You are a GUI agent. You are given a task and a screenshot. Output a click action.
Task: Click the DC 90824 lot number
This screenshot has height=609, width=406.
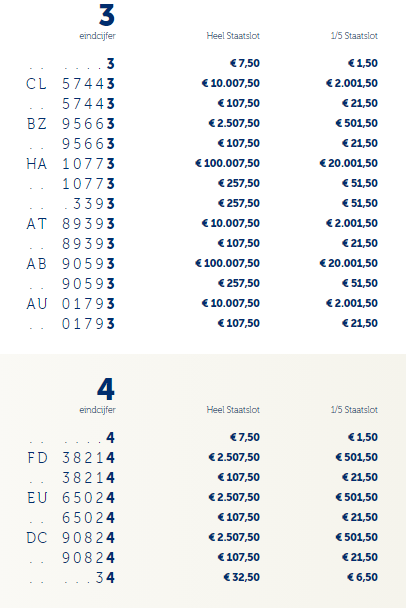(70, 538)
